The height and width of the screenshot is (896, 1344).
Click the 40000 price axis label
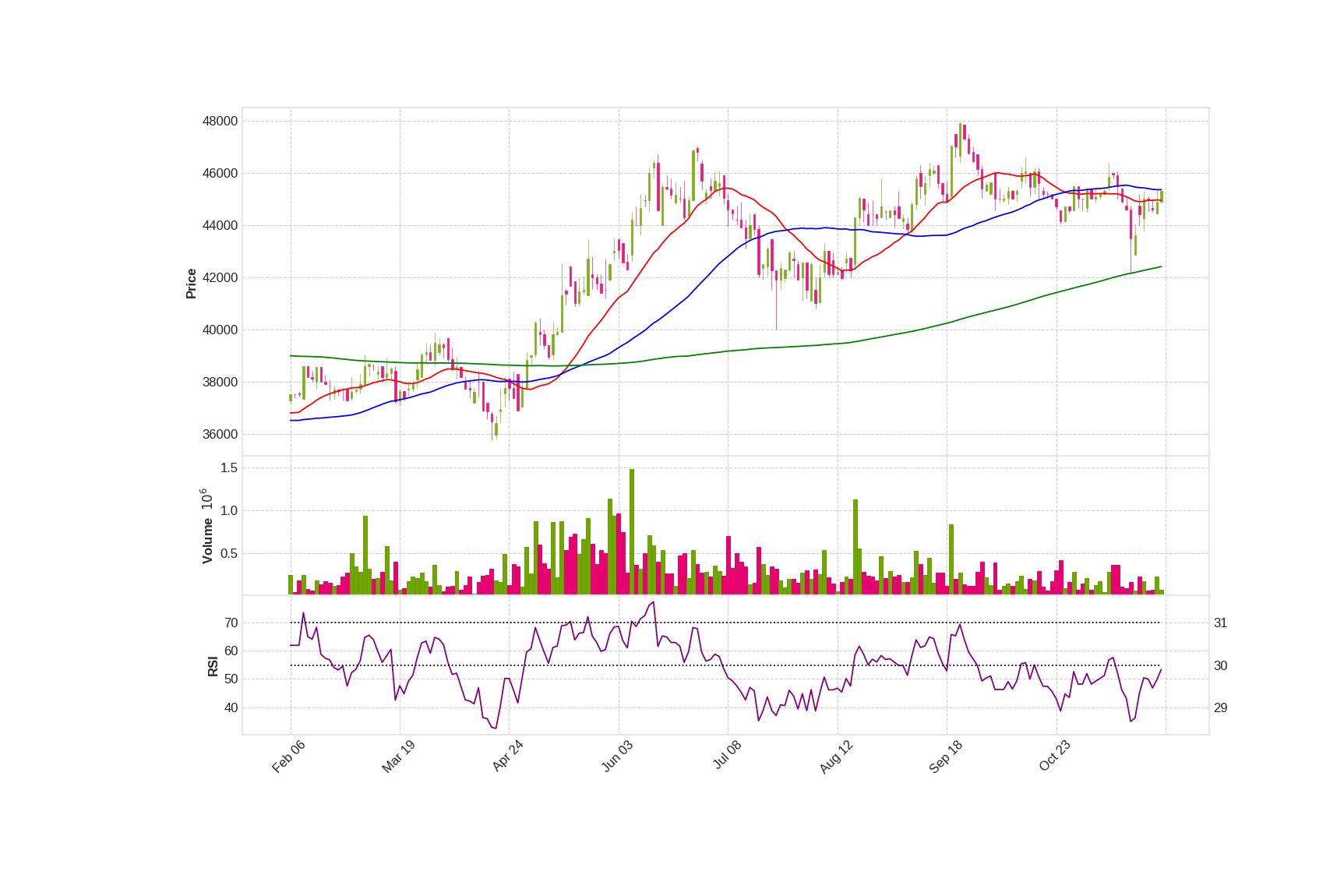click(x=220, y=330)
